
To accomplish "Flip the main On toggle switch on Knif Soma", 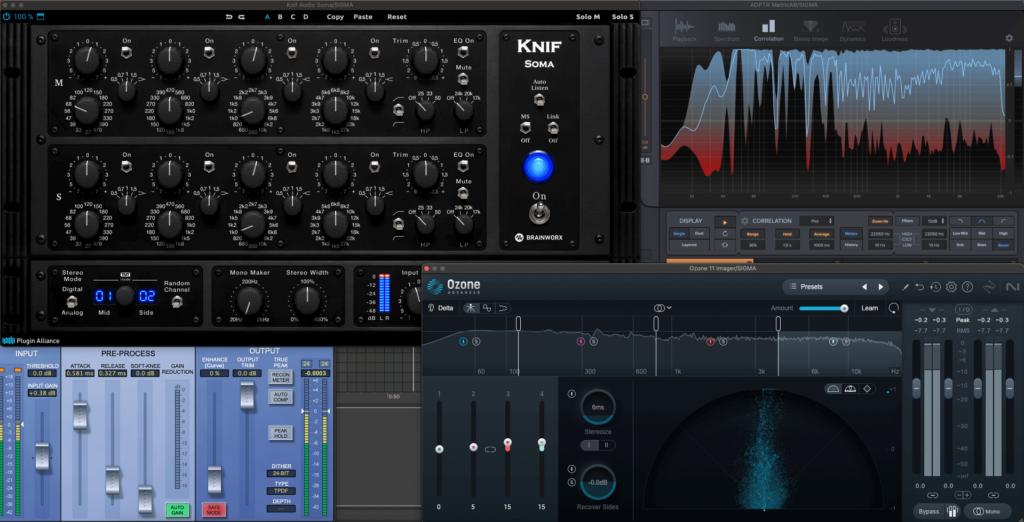I will click(x=539, y=212).
